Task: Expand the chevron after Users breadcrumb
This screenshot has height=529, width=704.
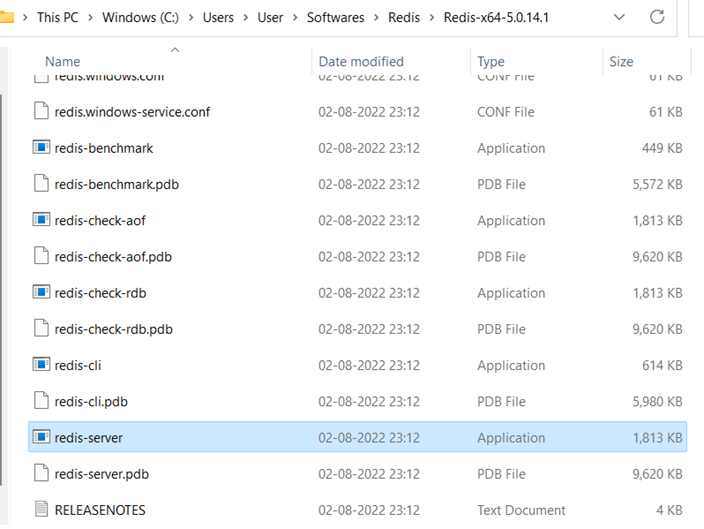Action: [246, 18]
